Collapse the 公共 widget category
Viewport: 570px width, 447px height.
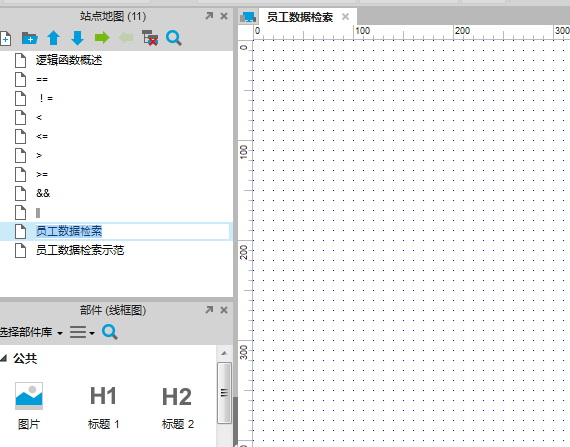(x=4, y=358)
